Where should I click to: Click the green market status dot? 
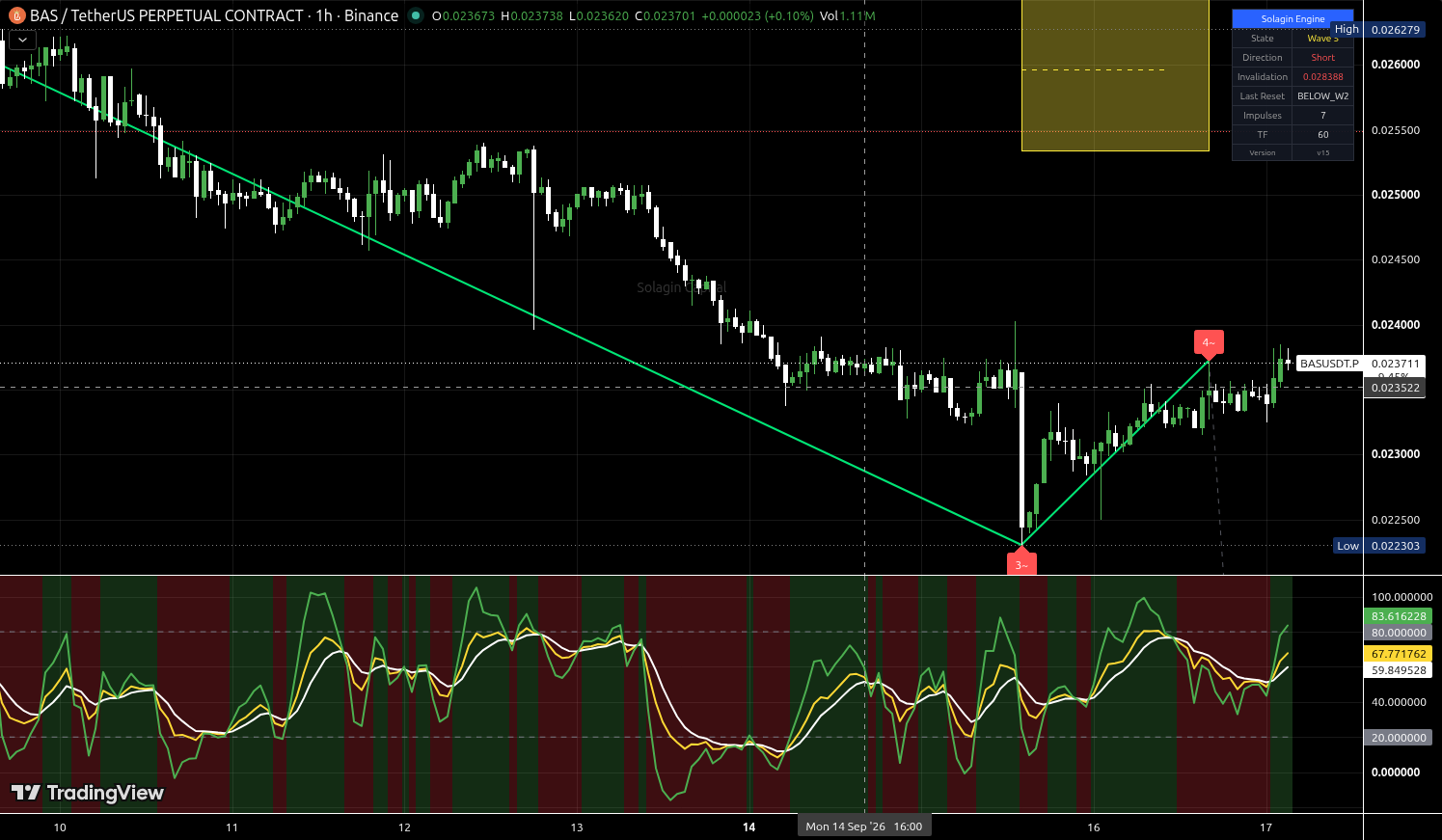point(416,15)
